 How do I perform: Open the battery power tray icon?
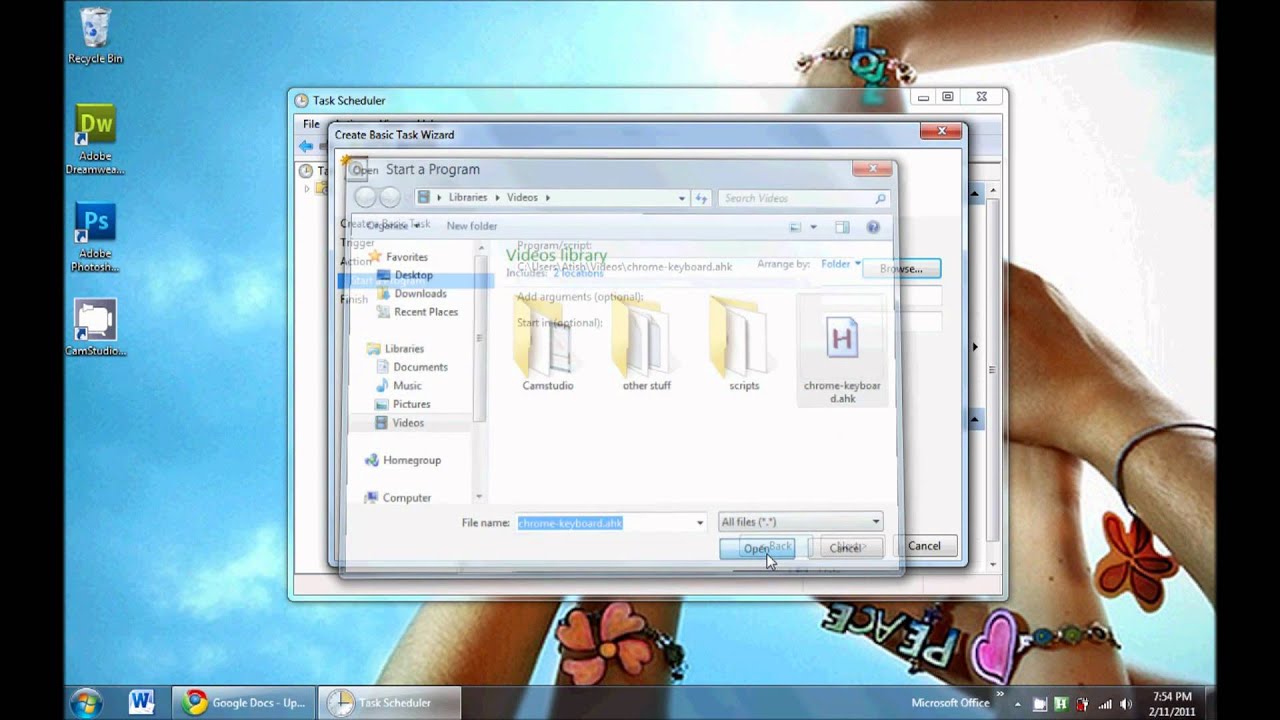tap(1083, 703)
